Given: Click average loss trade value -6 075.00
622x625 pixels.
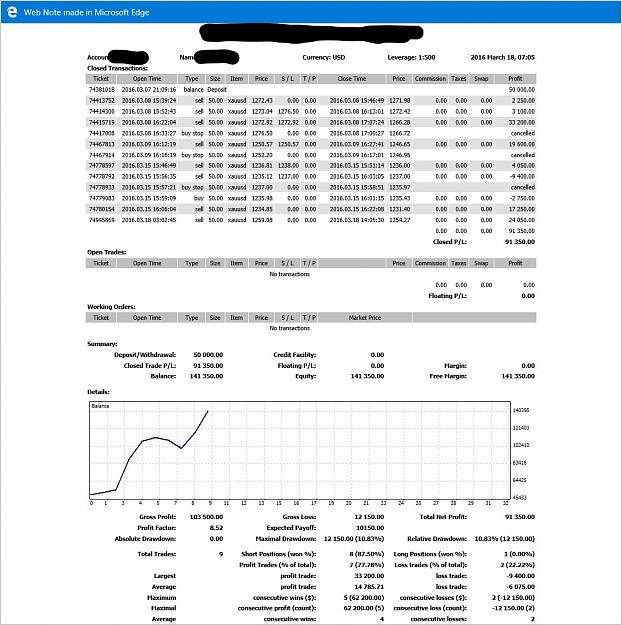Looking at the screenshot, I should click(x=521, y=587).
